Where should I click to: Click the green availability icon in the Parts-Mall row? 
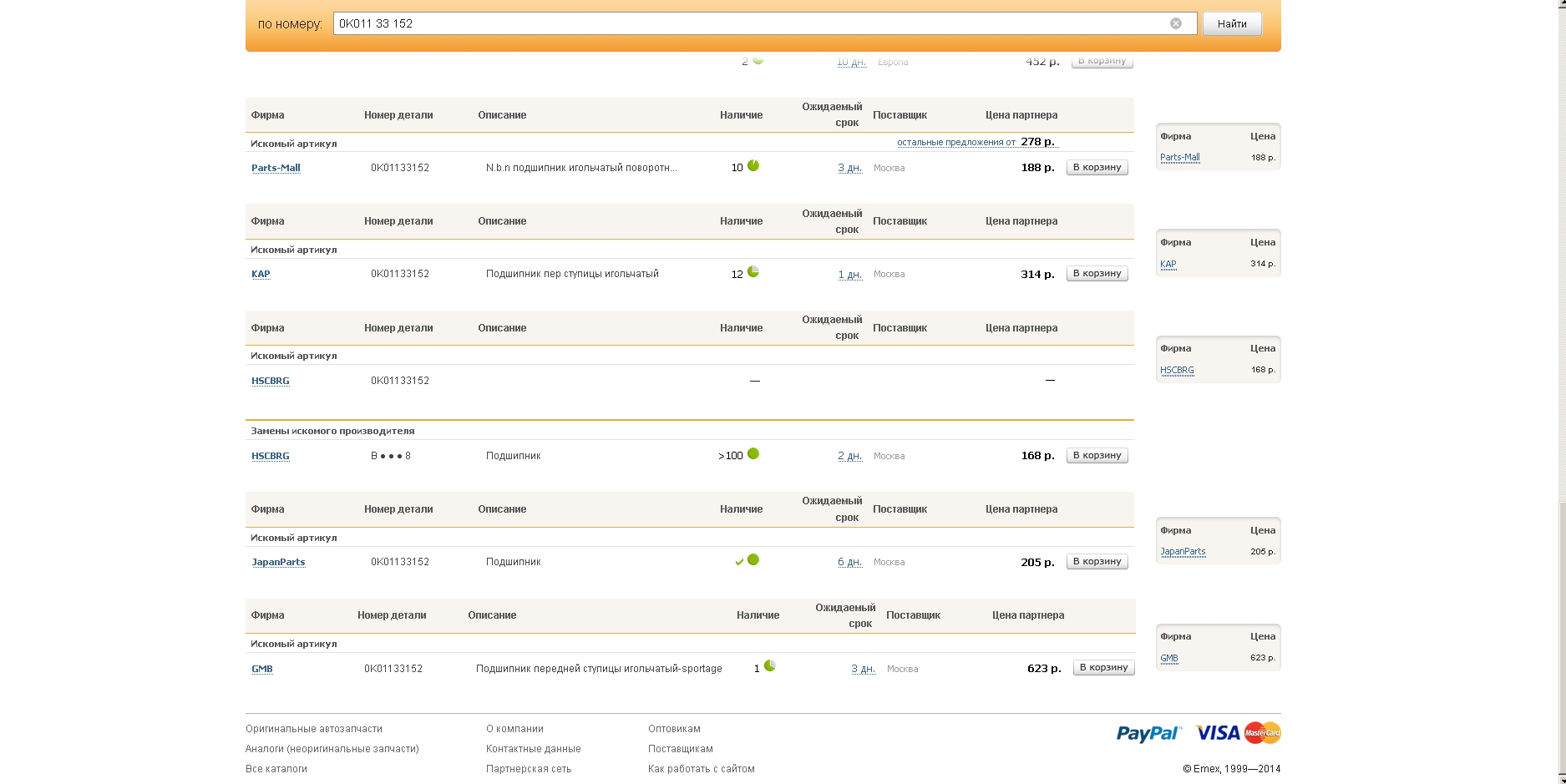coord(753,166)
